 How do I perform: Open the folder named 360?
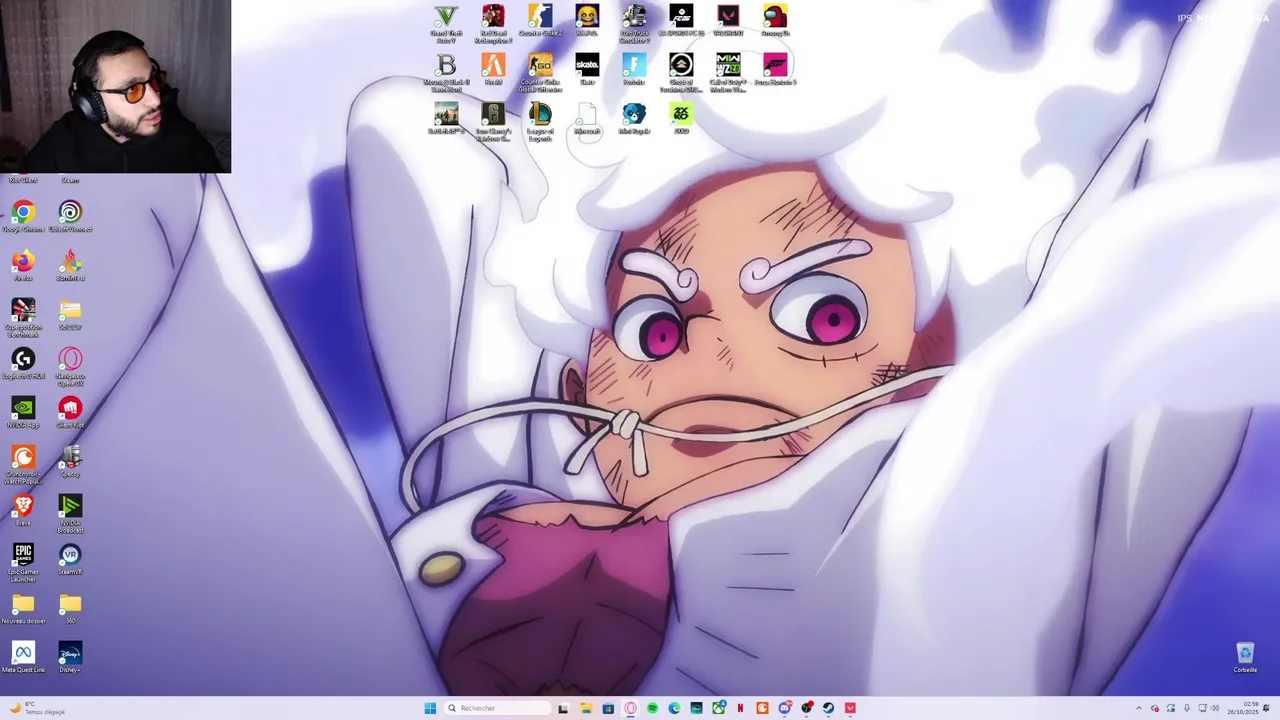tap(70, 608)
